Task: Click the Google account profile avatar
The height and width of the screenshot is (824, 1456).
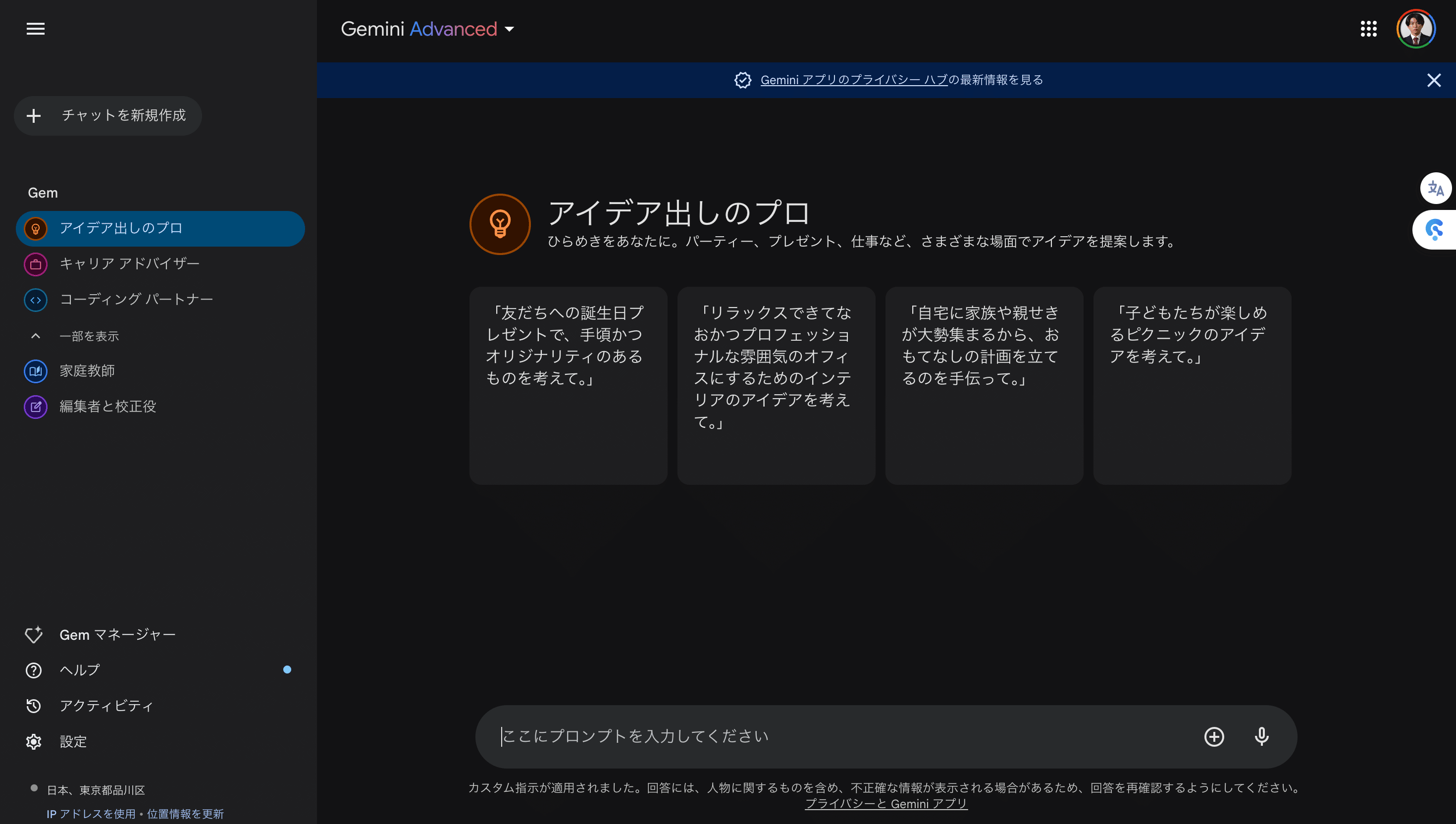Action: tap(1415, 28)
